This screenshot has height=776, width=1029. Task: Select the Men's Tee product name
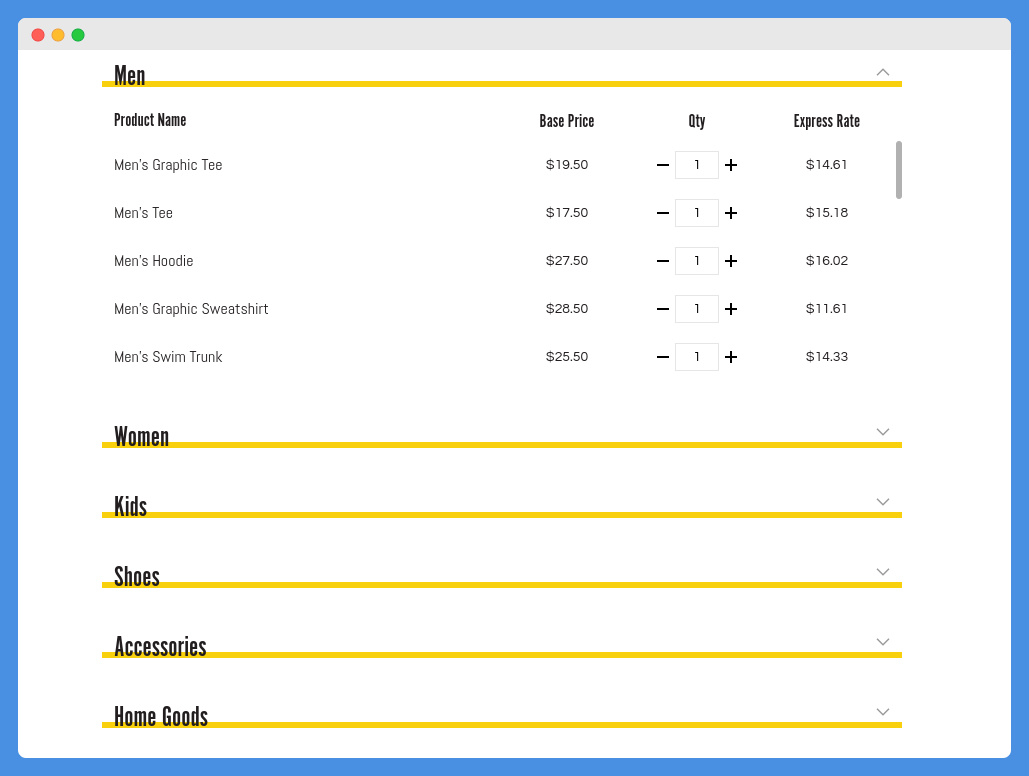pyautogui.click(x=143, y=213)
